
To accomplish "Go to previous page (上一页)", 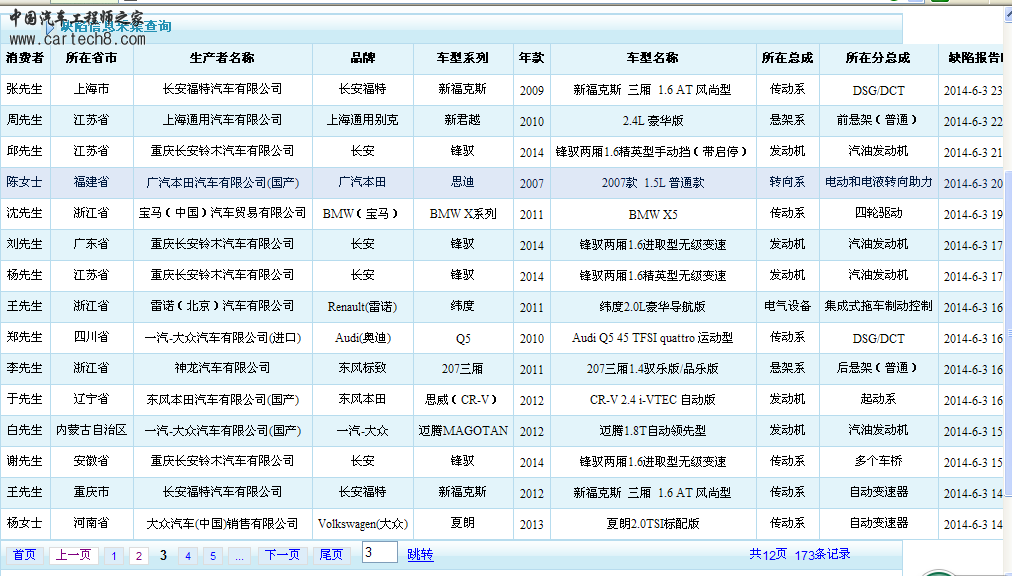I will click(x=73, y=555).
